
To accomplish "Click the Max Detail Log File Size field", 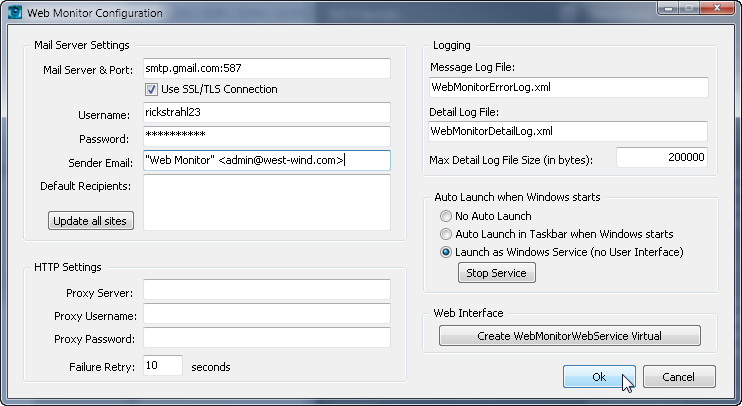I will tap(662, 158).
